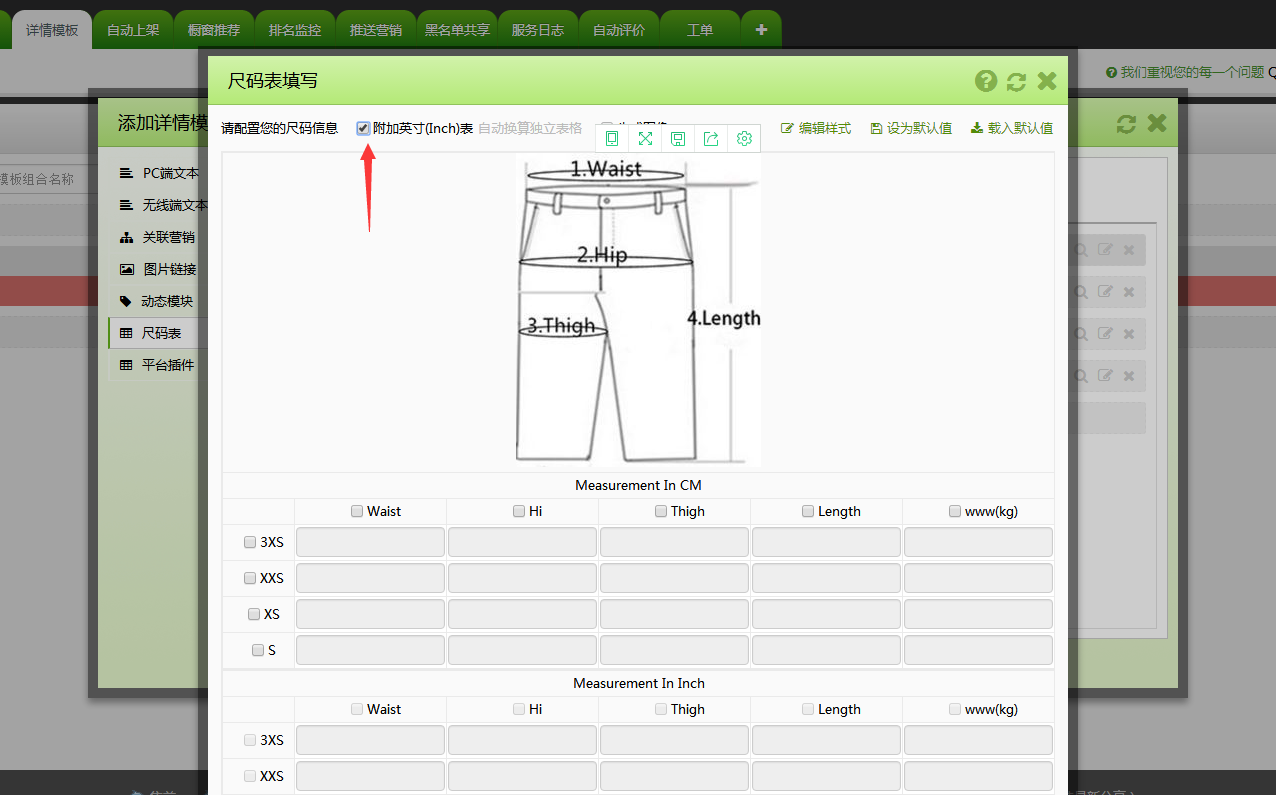Select 尺码表 in the module sidebar
1276x795 pixels.
(158, 333)
